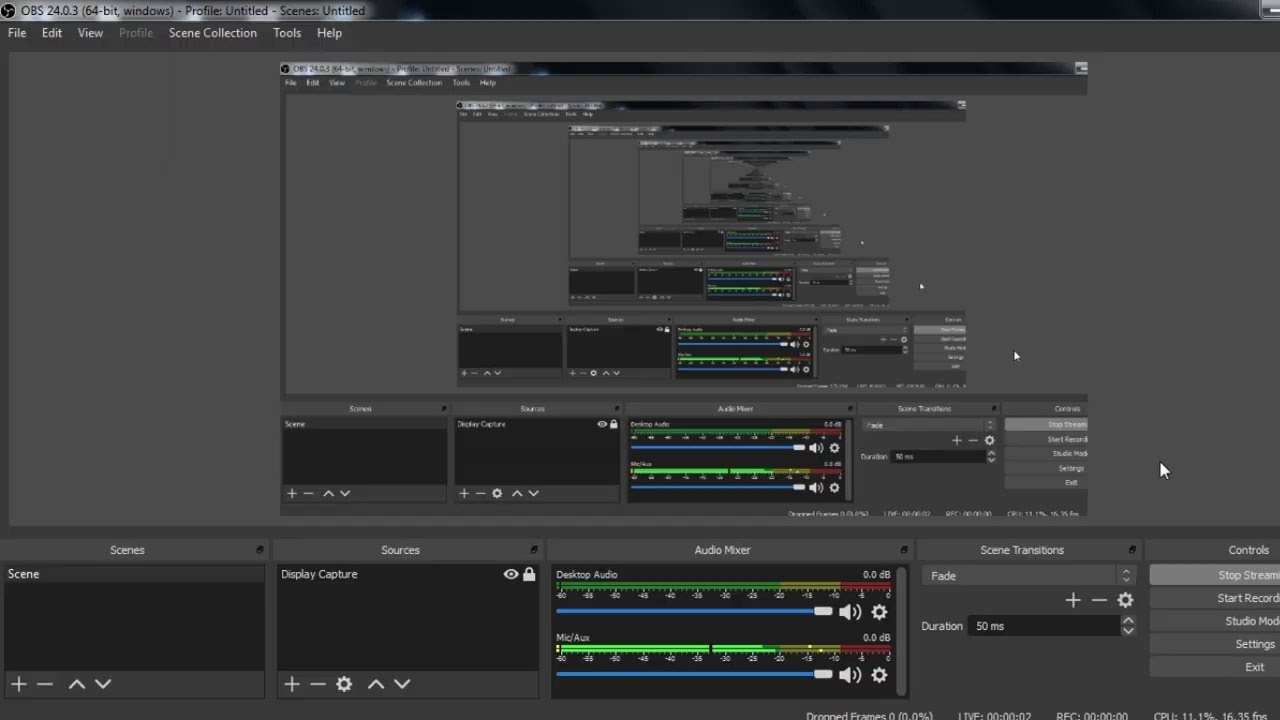Remove scene transition with minus icon
The height and width of the screenshot is (720, 1280).
1099,600
